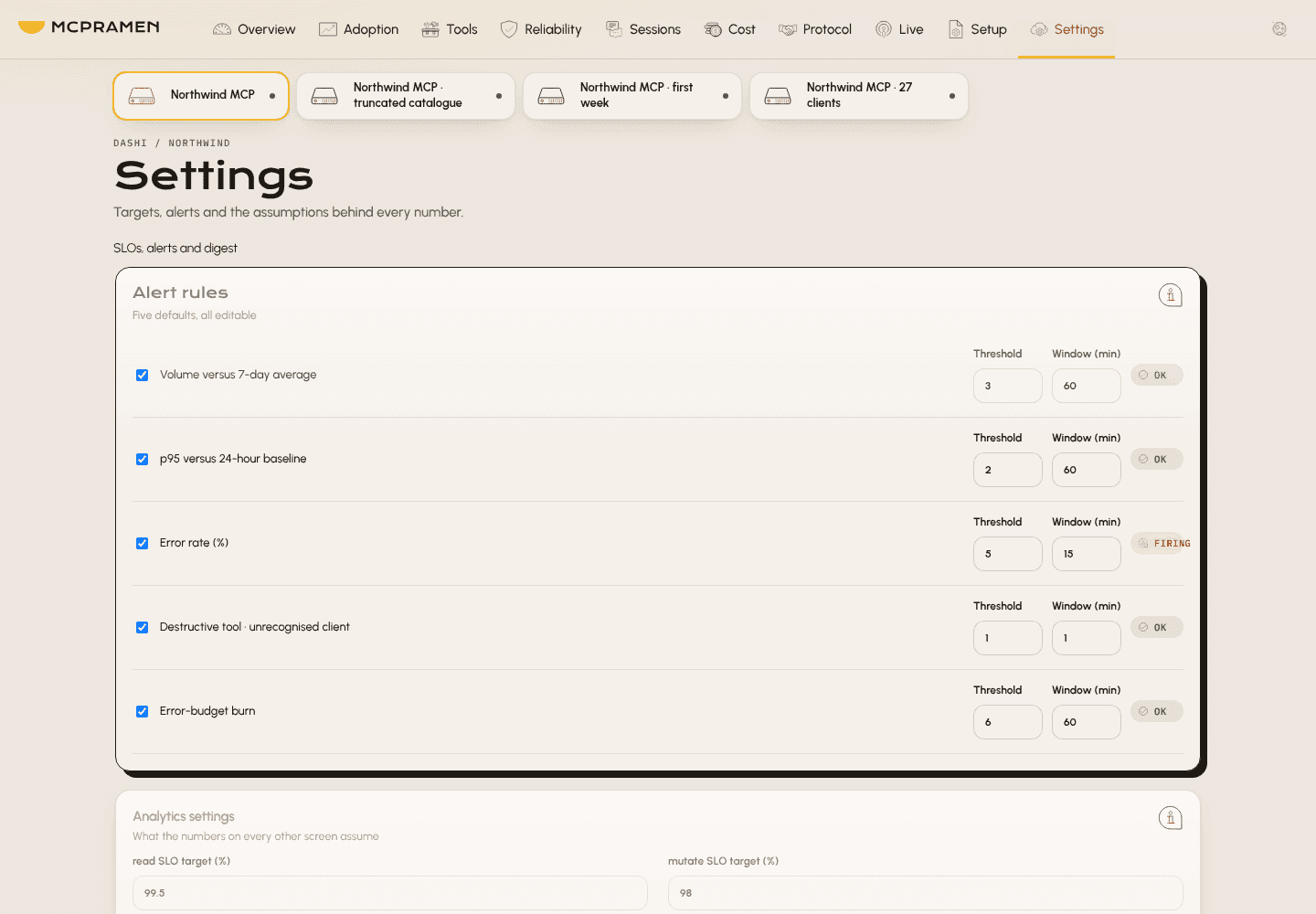The image size is (1316, 914).
Task: Edit read SLO target field
Action: 390,893
